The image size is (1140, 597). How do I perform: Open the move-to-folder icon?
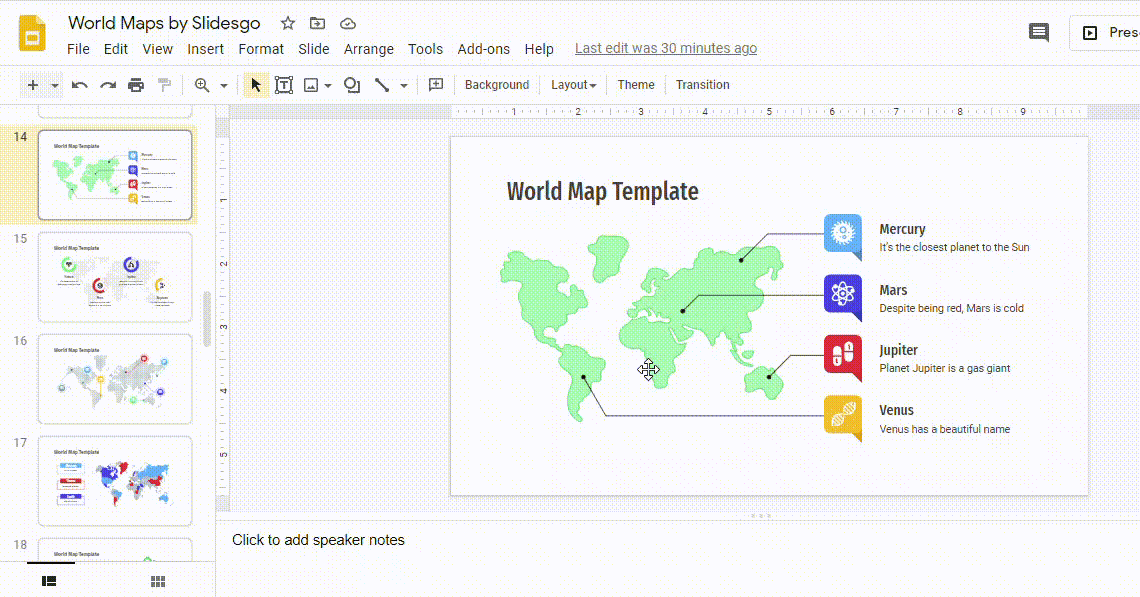tap(318, 23)
